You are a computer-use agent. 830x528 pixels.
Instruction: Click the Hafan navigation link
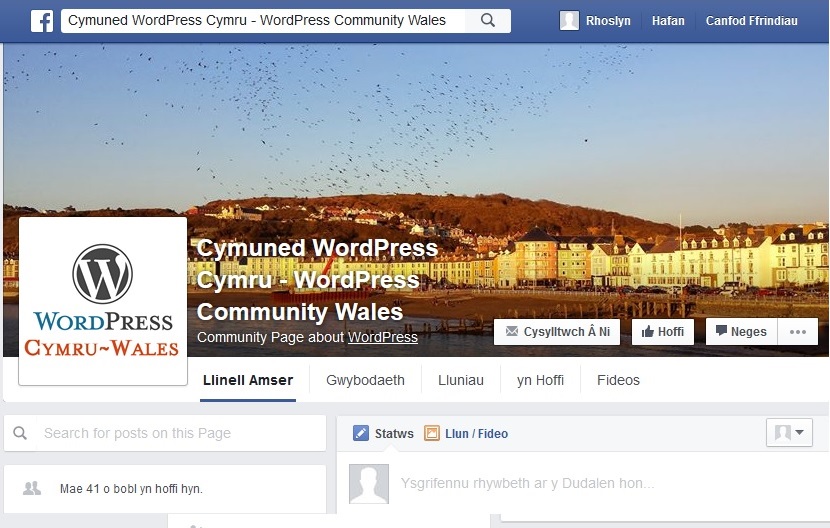point(668,21)
